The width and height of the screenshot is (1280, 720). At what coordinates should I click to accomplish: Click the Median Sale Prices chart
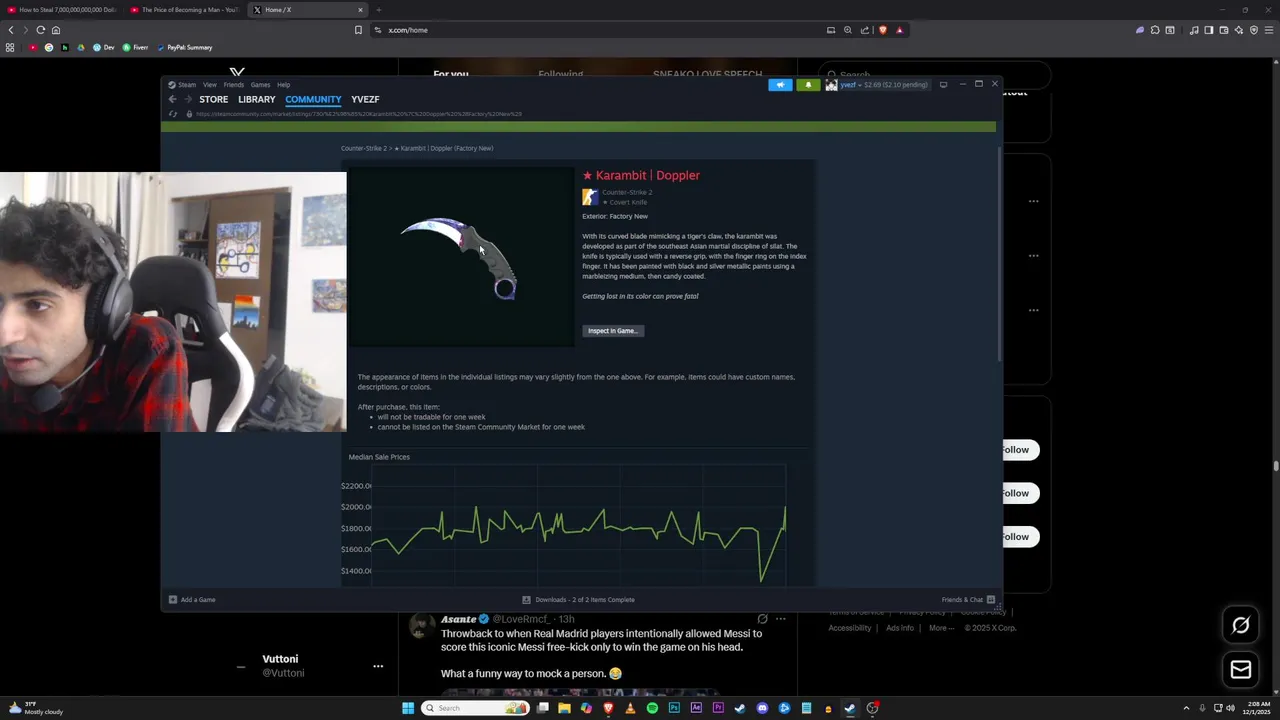(578, 525)
